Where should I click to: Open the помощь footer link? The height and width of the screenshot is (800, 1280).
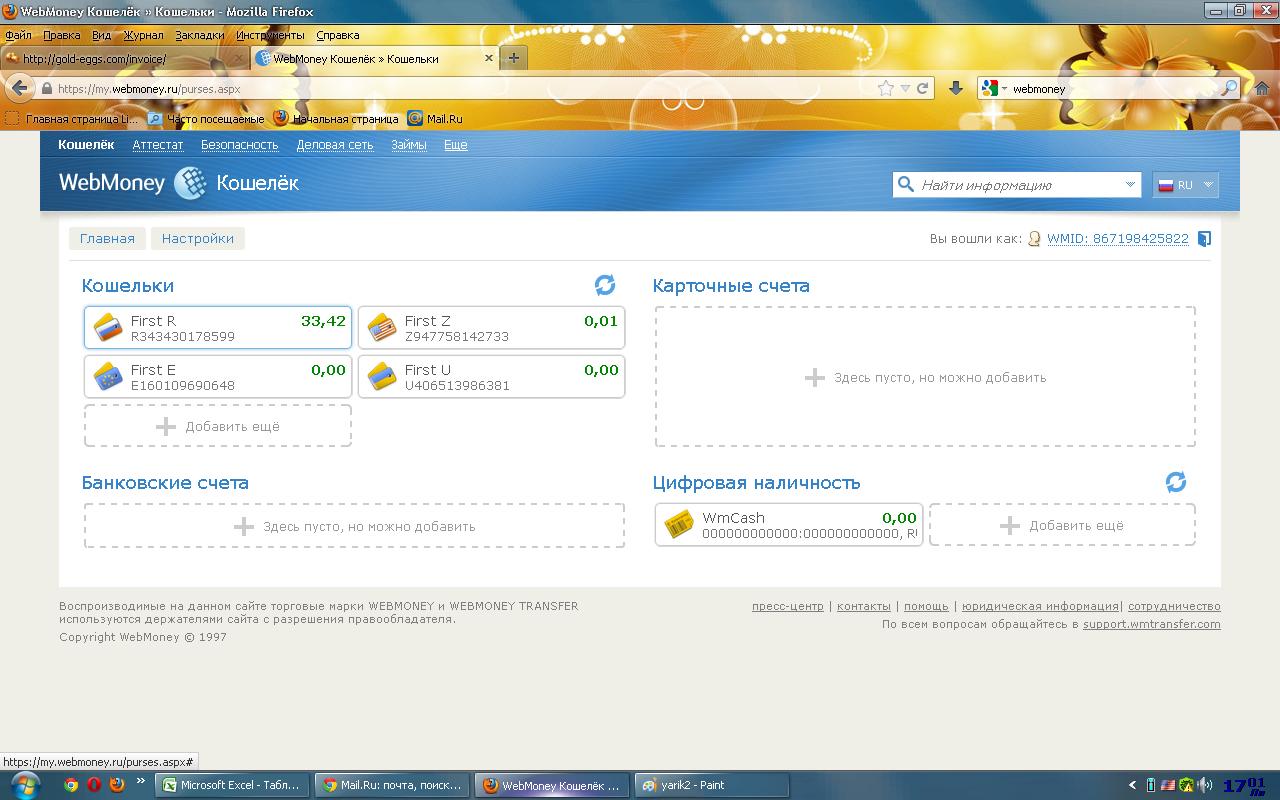[x=926, y=606]
